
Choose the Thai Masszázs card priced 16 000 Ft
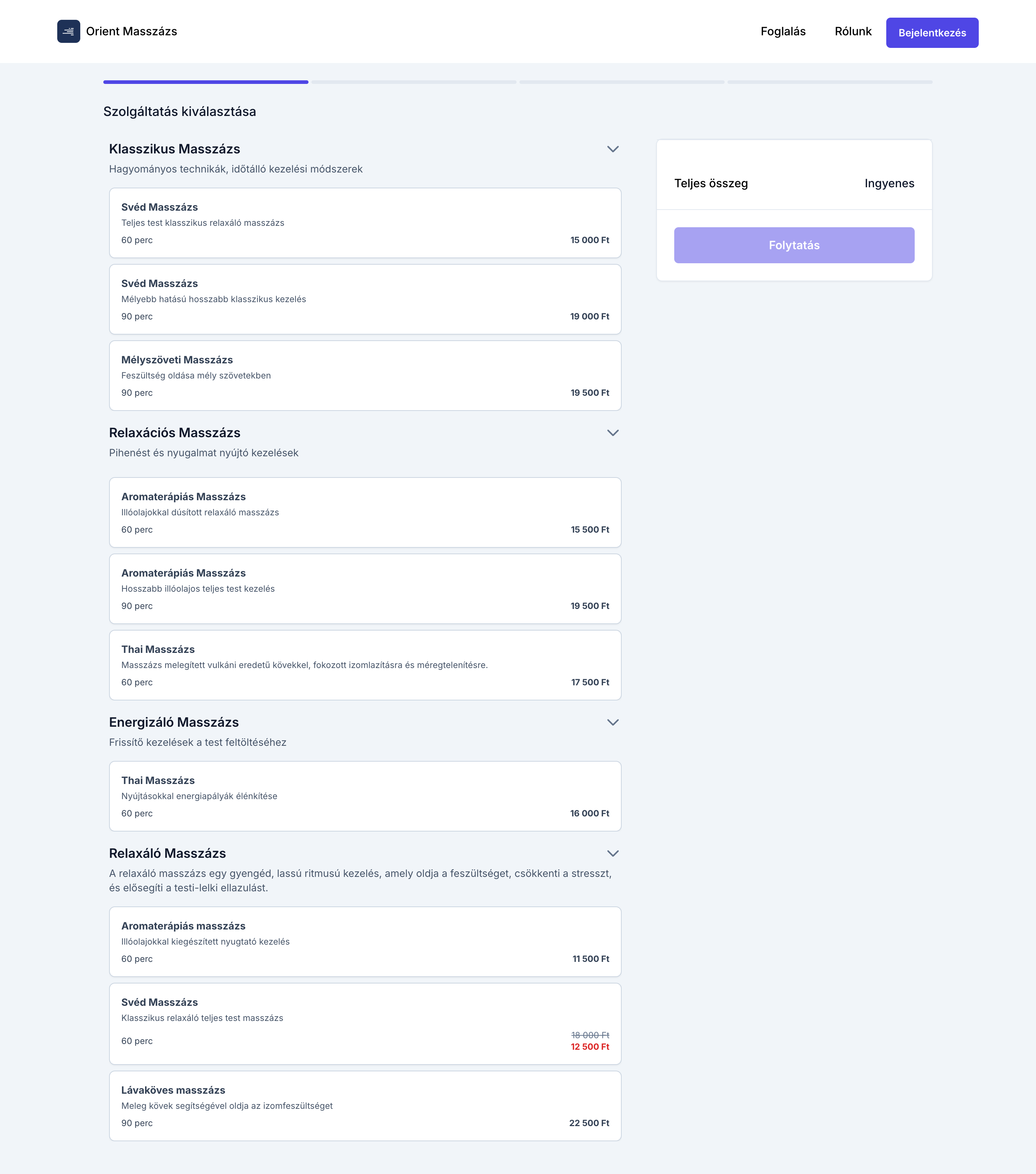[x=365, y=796]
